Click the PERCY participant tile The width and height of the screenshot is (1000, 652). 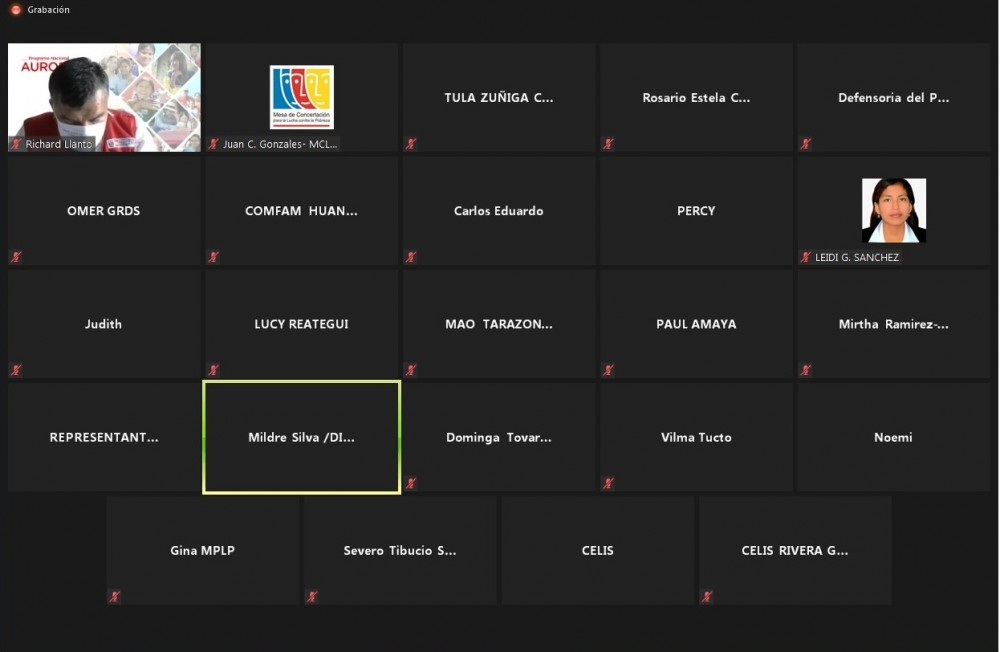point(696,211)
